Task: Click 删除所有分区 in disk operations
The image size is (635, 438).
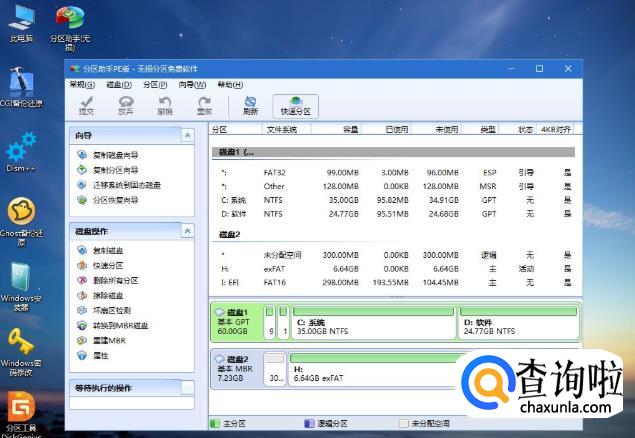Action: point(115,280)
